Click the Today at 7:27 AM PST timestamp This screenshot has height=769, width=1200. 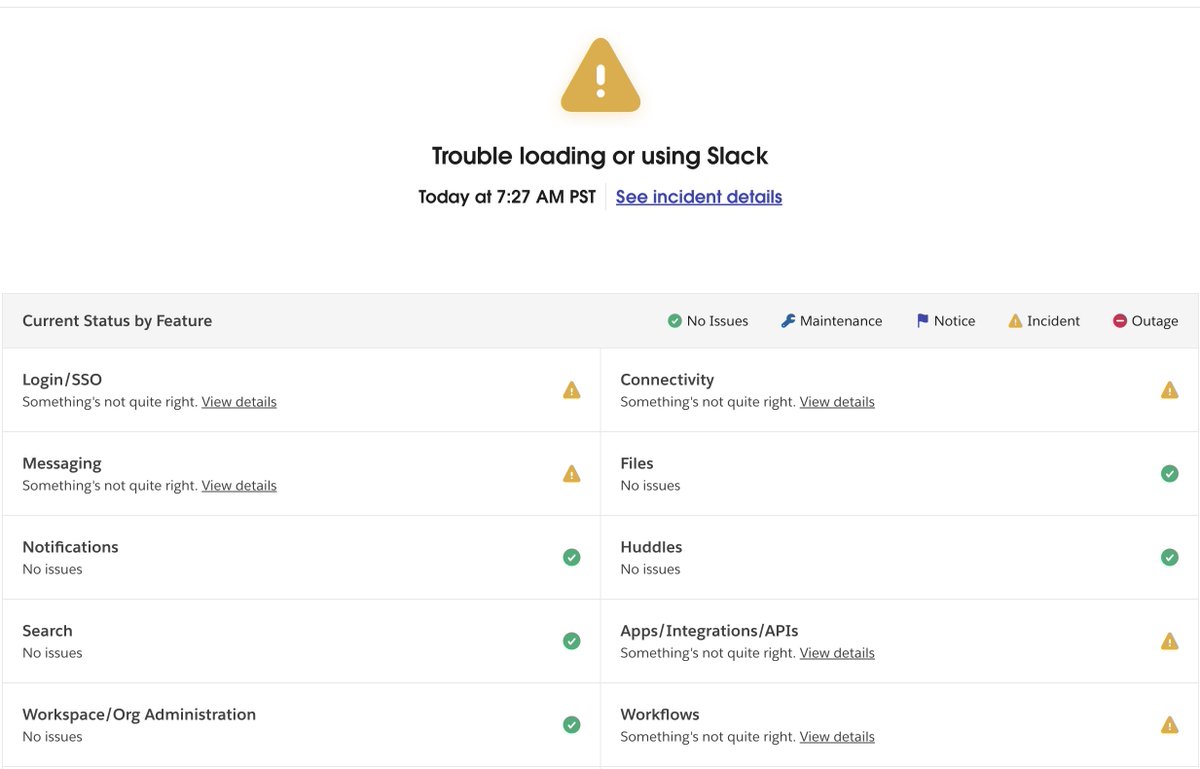tap(507, 197)
